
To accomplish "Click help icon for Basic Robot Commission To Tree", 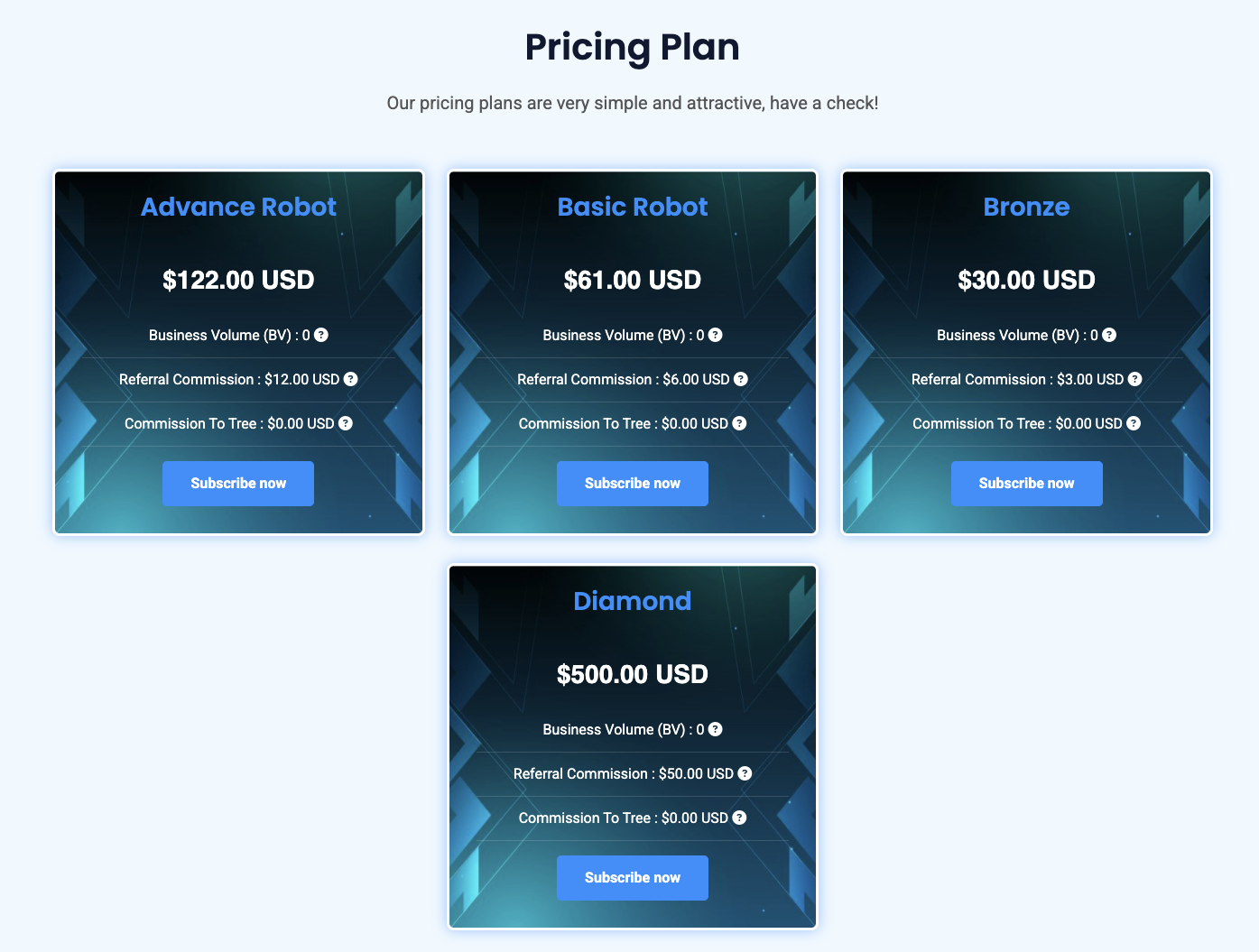I will tap(739, 423).
